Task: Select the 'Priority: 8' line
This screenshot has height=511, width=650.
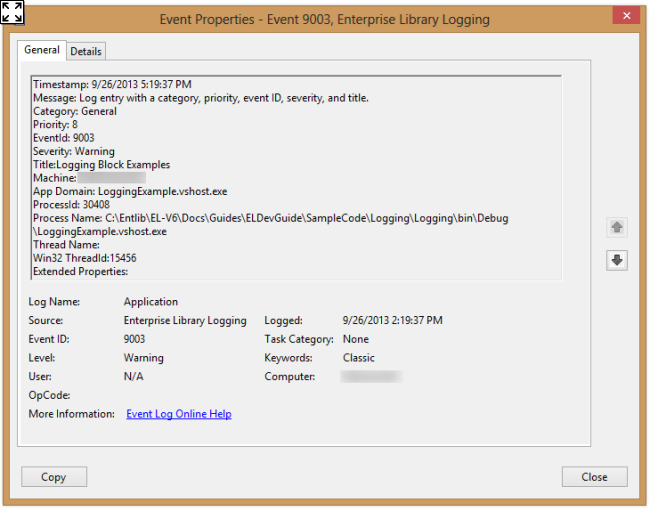Action: [56, 124]
